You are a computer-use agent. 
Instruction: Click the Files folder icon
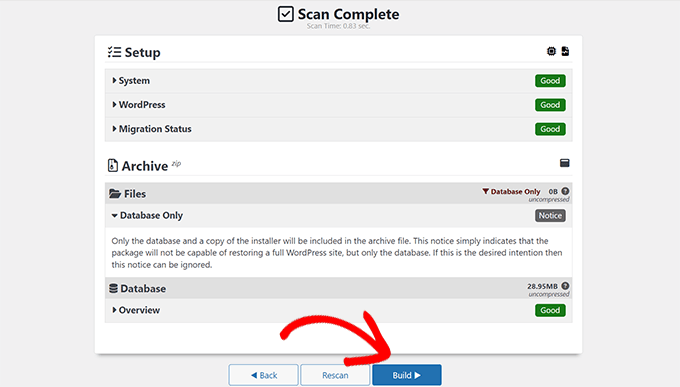click(x=115, y=194)
